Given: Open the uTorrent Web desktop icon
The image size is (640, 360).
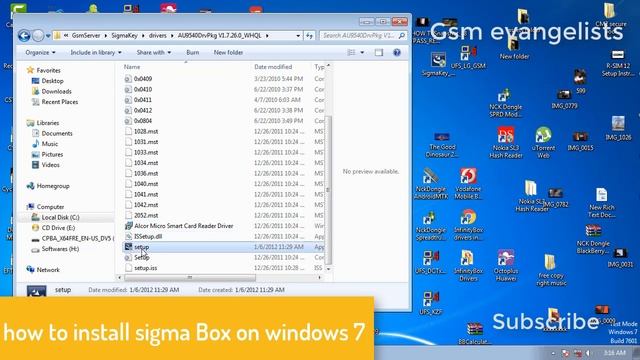Looking at the screenshot, I should click(543, 143).
